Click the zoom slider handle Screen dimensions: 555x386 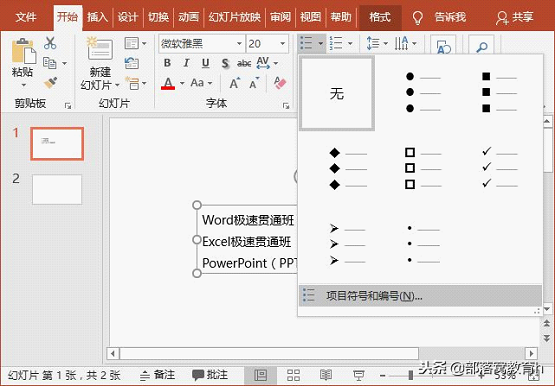pos(410,375)
